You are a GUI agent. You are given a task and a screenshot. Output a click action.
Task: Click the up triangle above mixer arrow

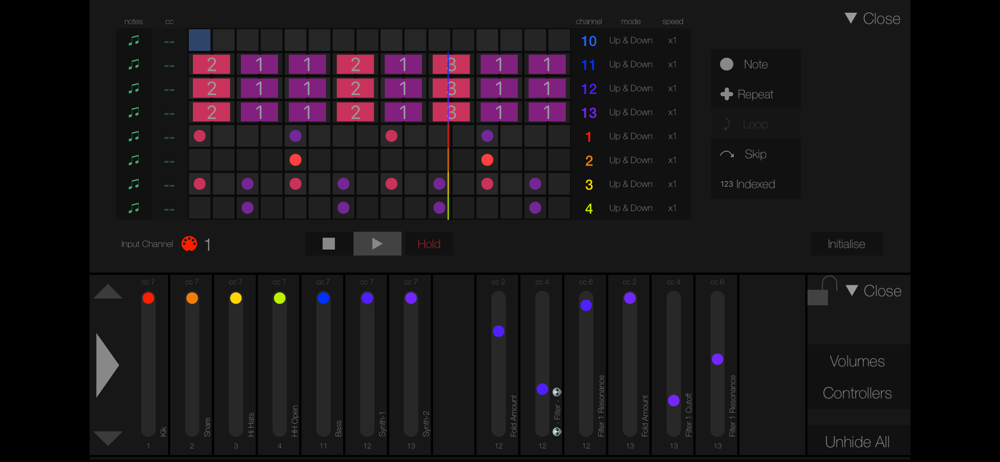point(108,292)
